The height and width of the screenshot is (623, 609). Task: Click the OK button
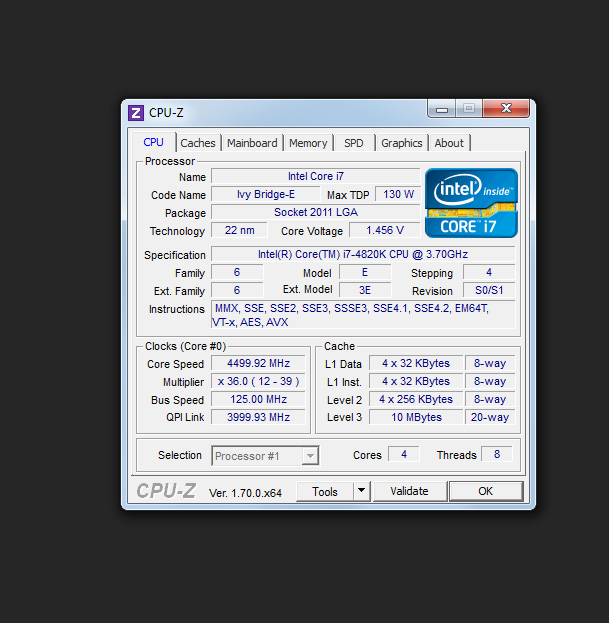click(x=485, y=491)
